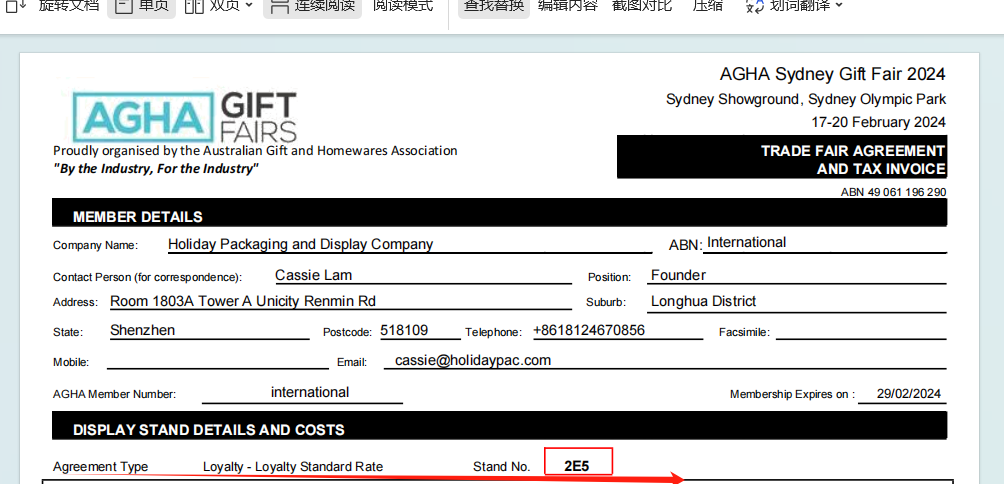Viewport: 1004px width, 484px height.
Task: Open 截图对比 screenshot compare
Action: tap(642, 6)
